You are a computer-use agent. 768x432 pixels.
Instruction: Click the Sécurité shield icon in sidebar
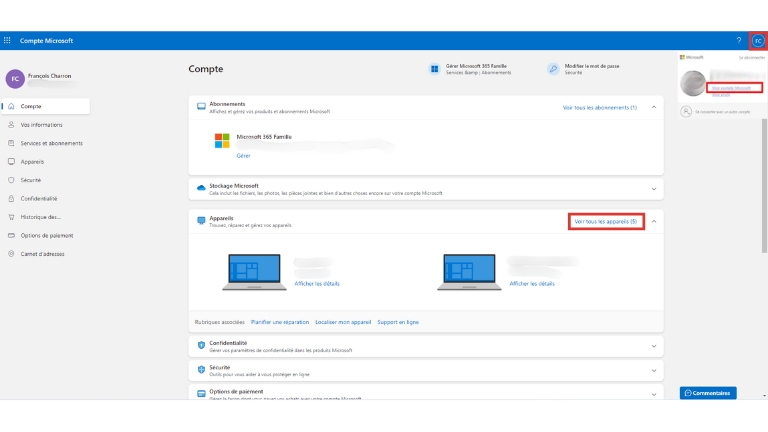(x=11, y=180)
